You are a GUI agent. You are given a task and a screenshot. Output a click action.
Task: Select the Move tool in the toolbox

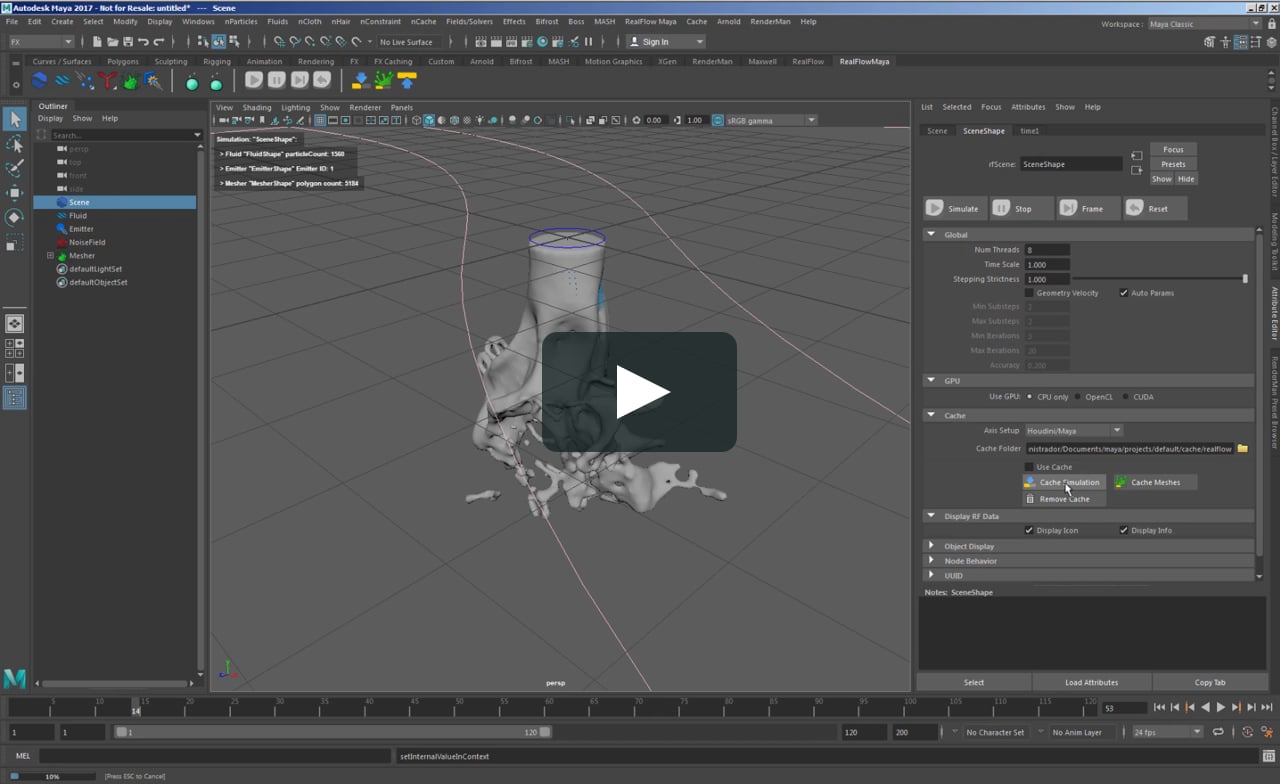click(14, 192)
